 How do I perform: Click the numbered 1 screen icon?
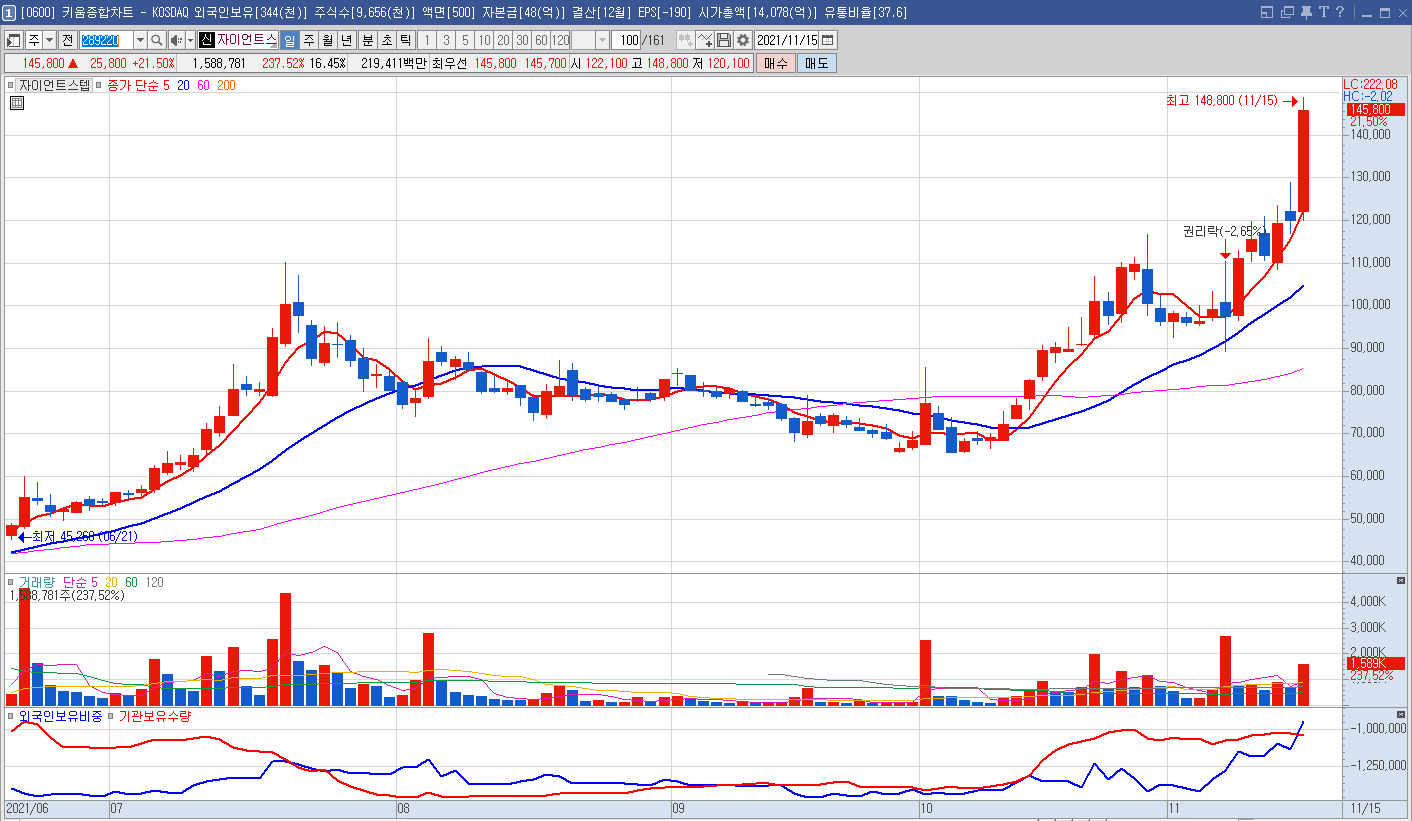[x=9, y=12]
